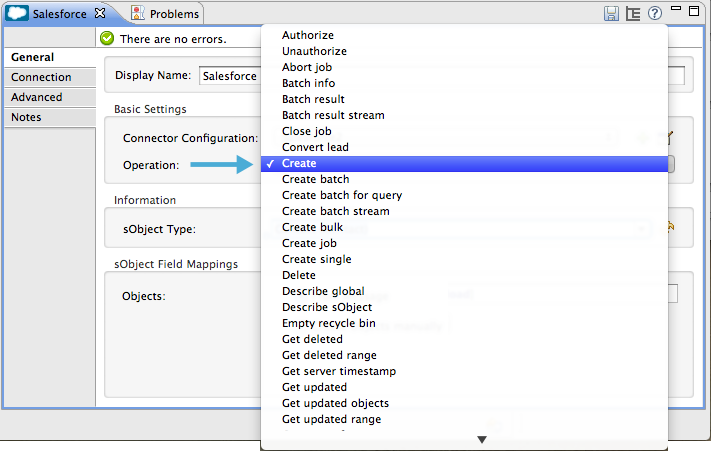Select Close job option
Viewport: 711px width, 451px height.
coord(464,131)
